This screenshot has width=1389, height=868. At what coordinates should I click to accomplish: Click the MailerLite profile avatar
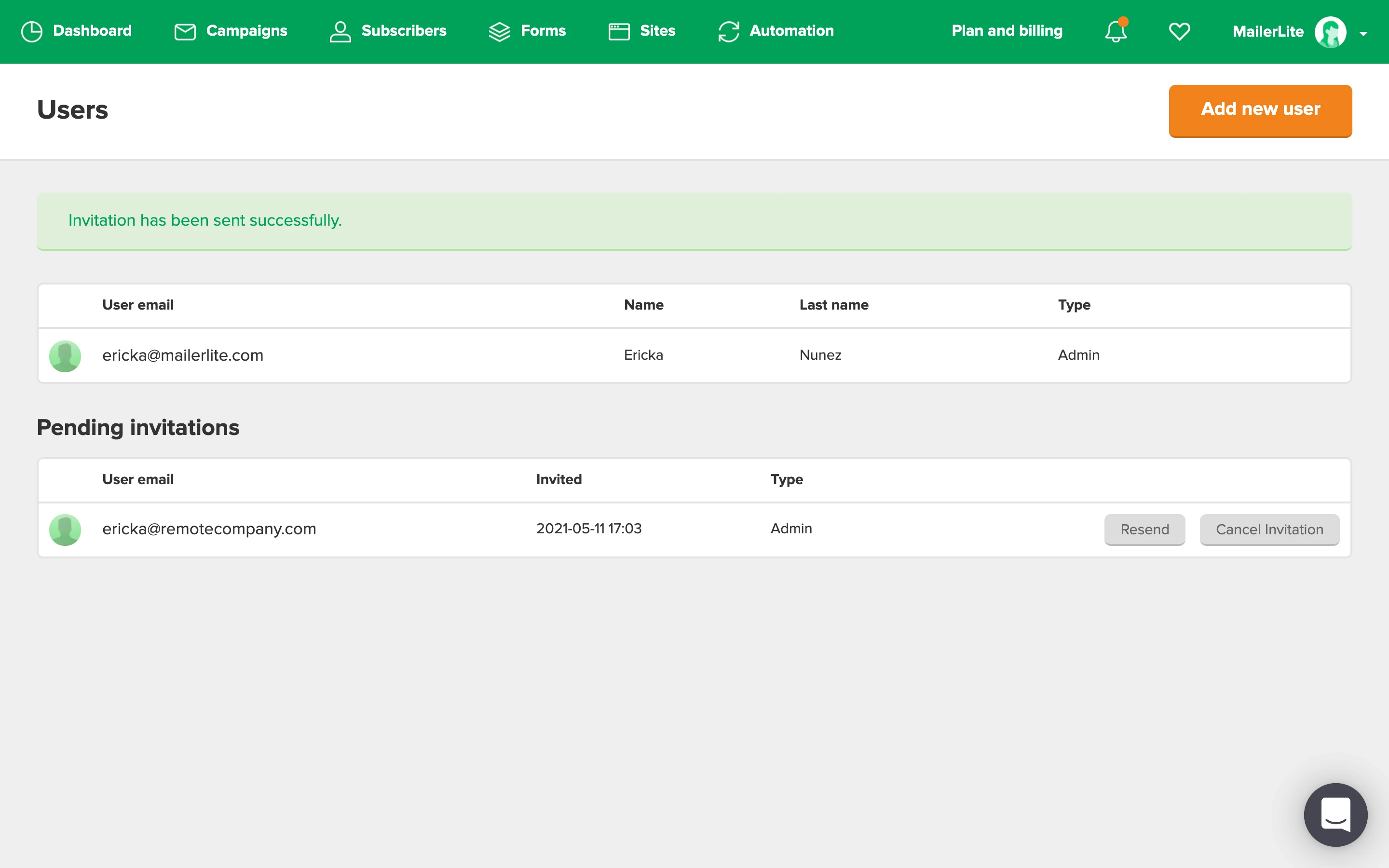[x=1330, y=32]
